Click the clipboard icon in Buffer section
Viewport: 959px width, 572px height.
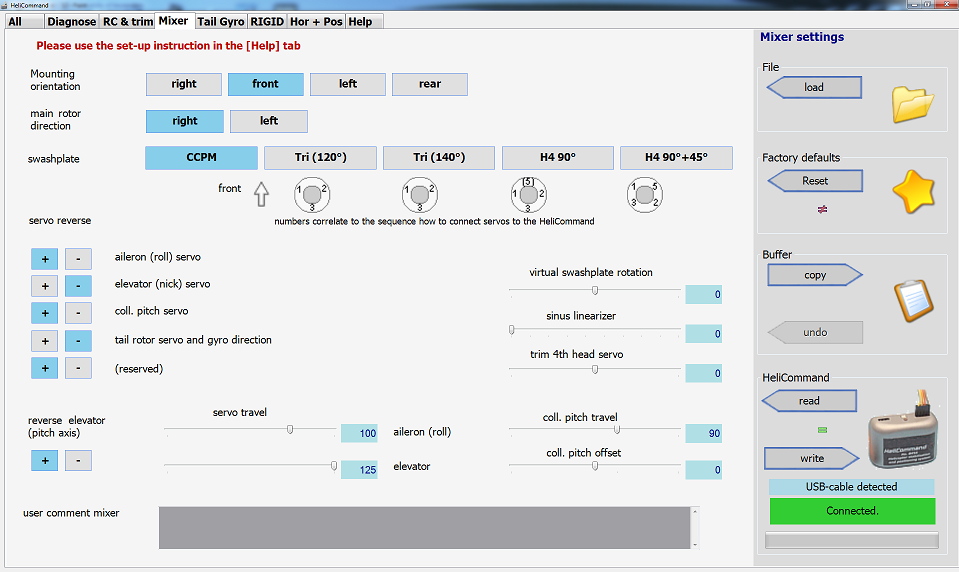914,300
